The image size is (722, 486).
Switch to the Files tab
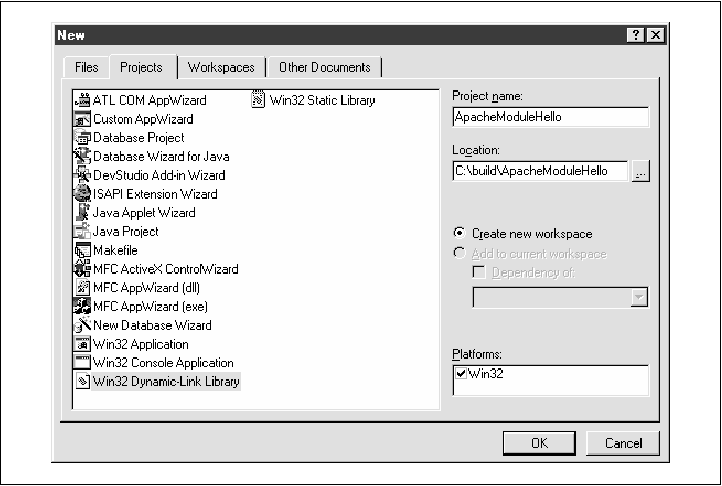point(87,68)
